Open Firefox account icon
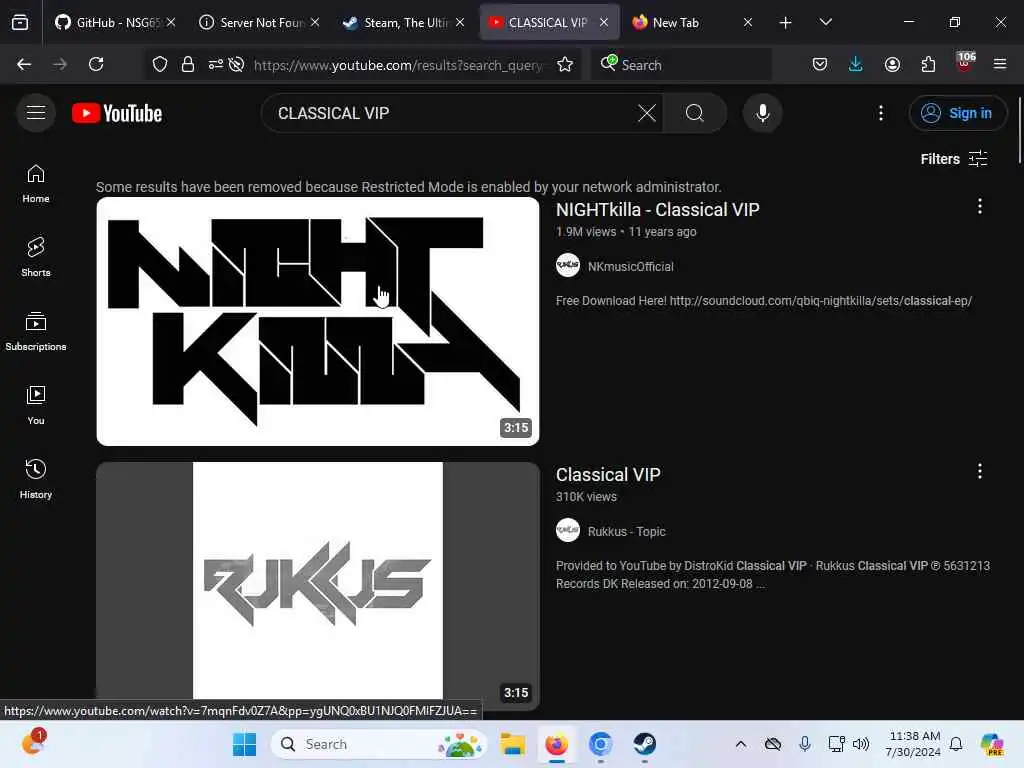The width and height of the screenshot is (1024, 768). (x=892, y=64)
